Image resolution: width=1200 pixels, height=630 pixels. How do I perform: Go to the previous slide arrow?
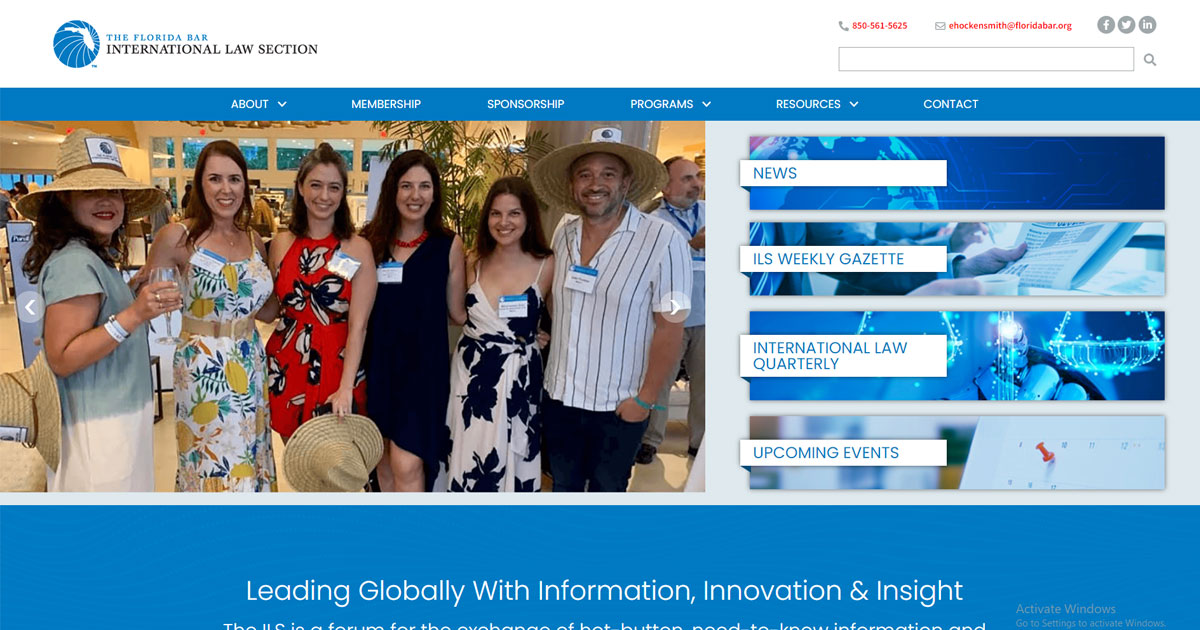(30, 307)
